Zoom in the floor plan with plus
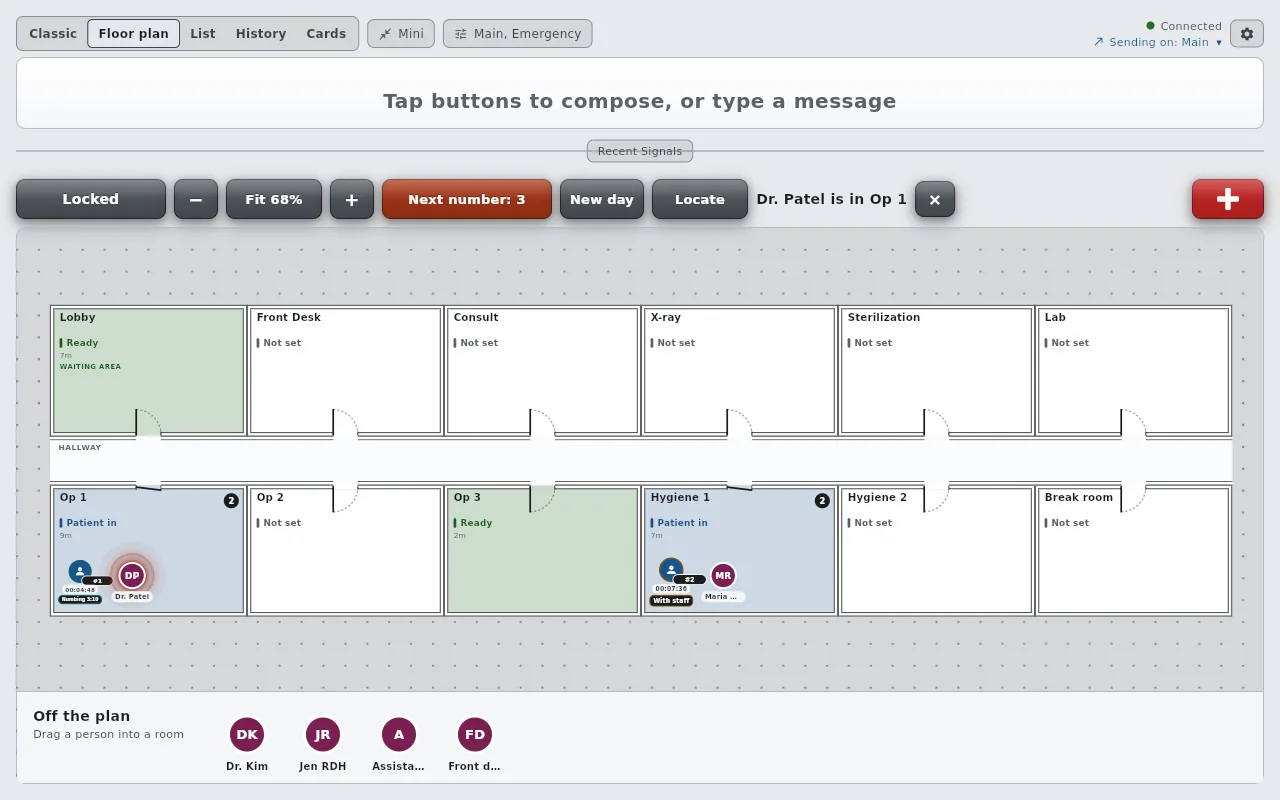This screenshot has width=1280, height=800. pos(352,199)
